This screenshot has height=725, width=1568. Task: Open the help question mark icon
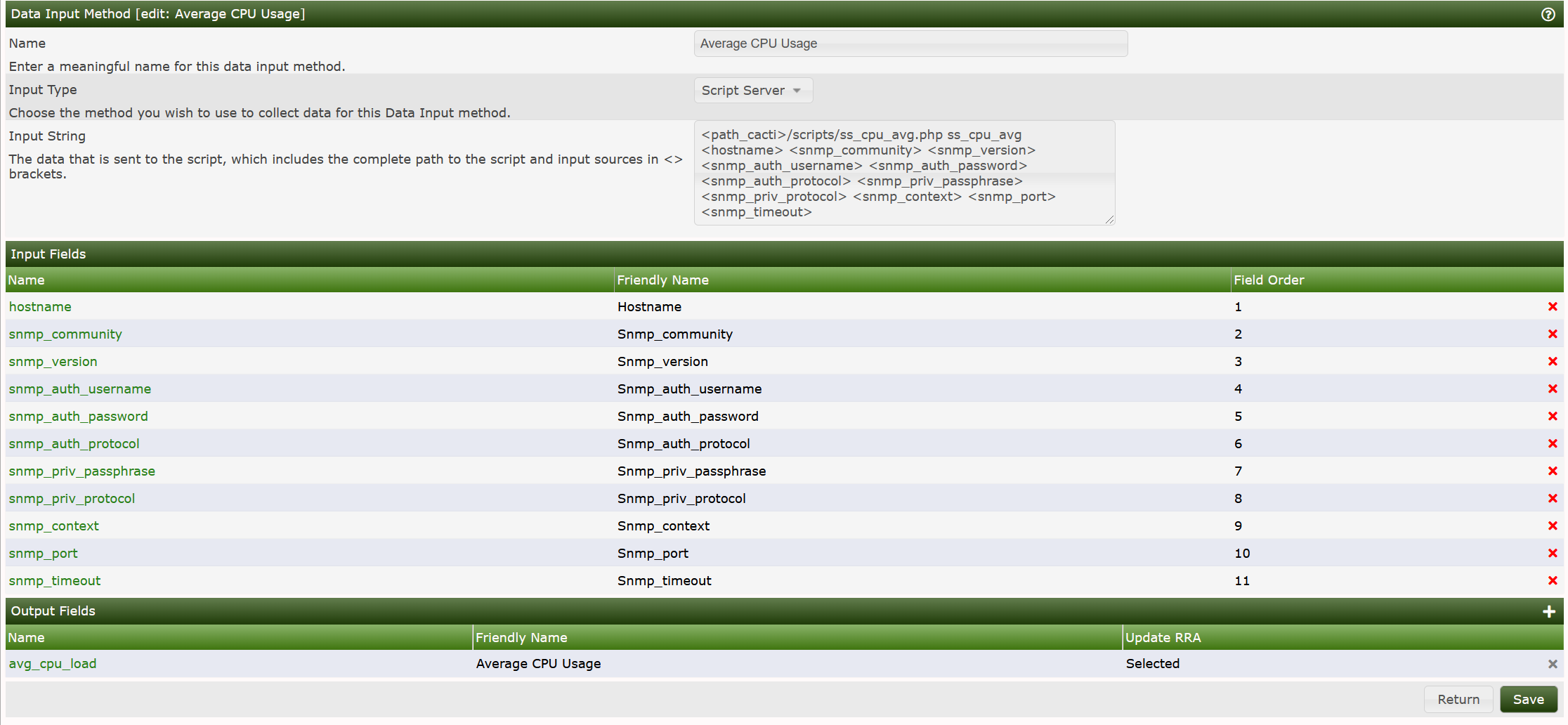(1548, 14)
